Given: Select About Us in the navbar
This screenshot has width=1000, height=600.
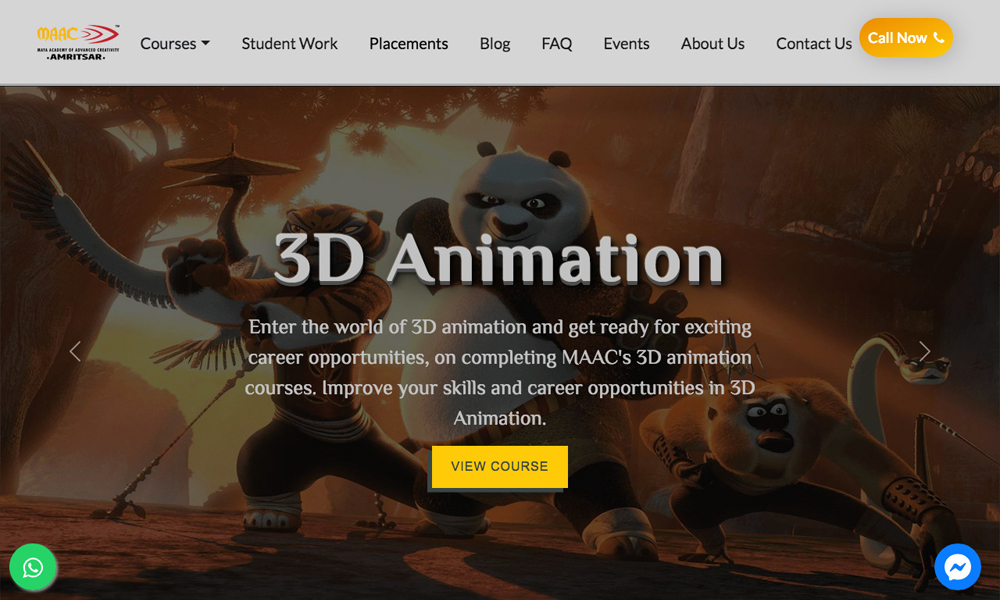Looking at the screenshot, I should point(712,44).
